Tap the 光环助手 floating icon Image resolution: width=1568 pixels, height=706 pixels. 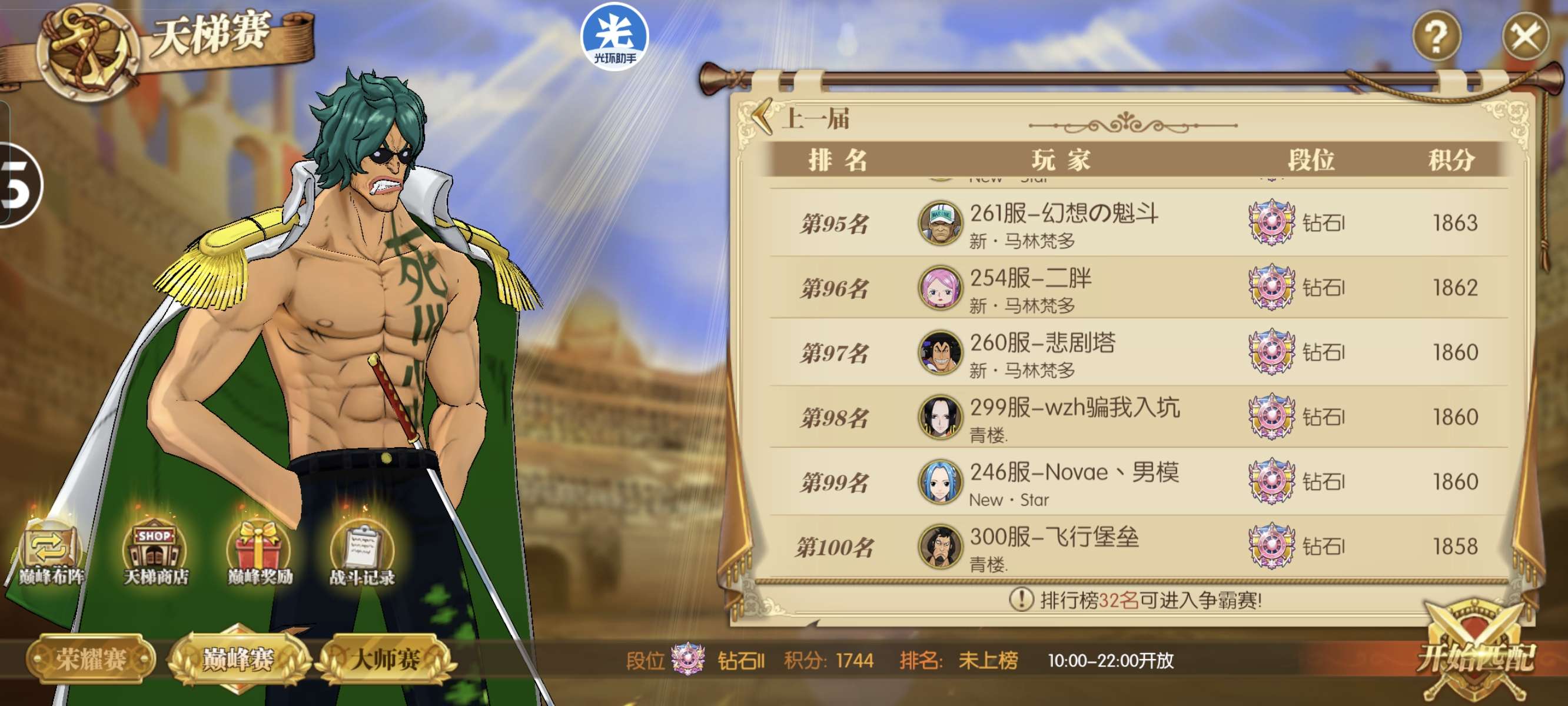pos(615,38)
